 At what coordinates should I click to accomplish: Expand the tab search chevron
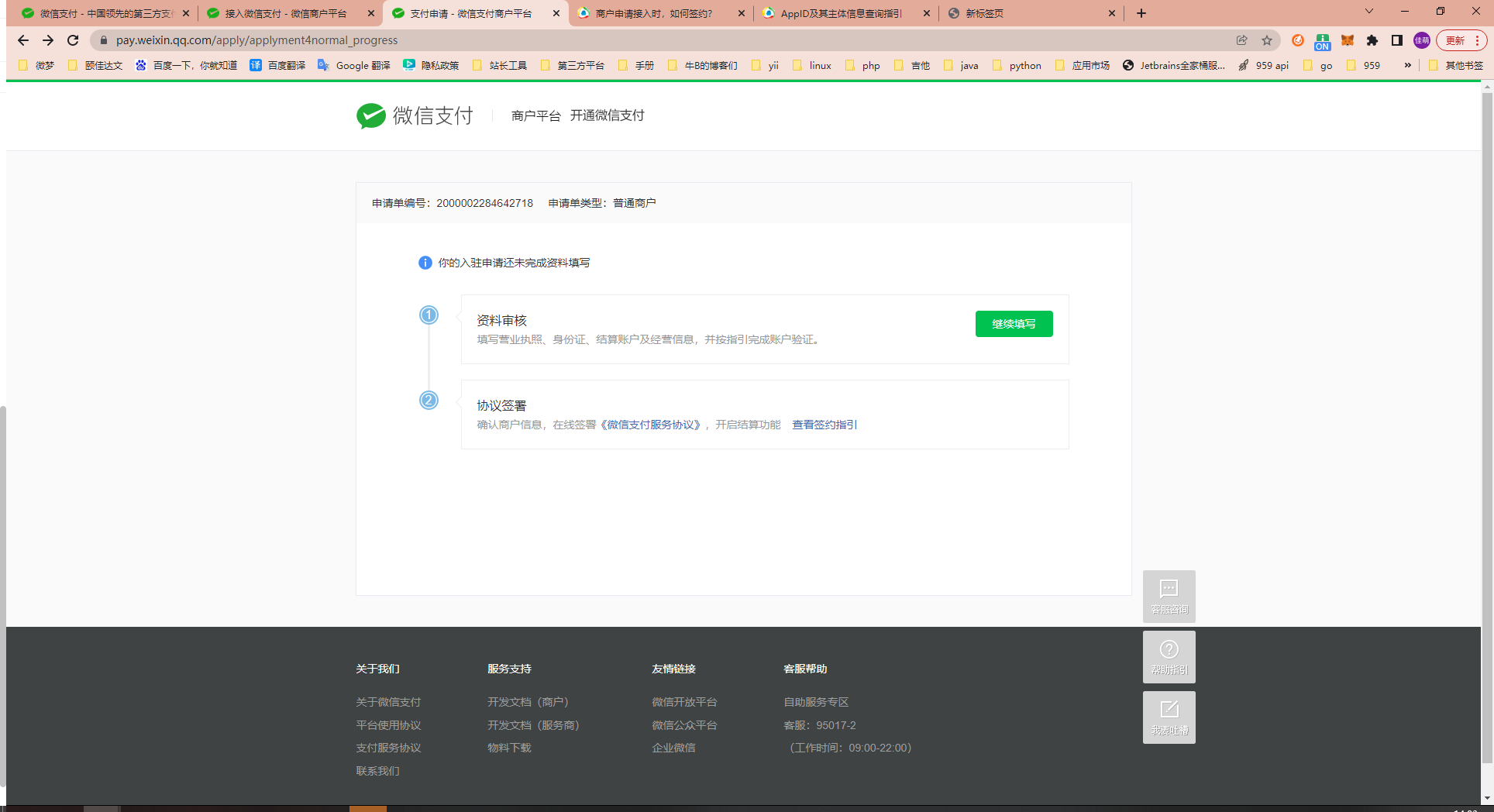click(1369, 12)
